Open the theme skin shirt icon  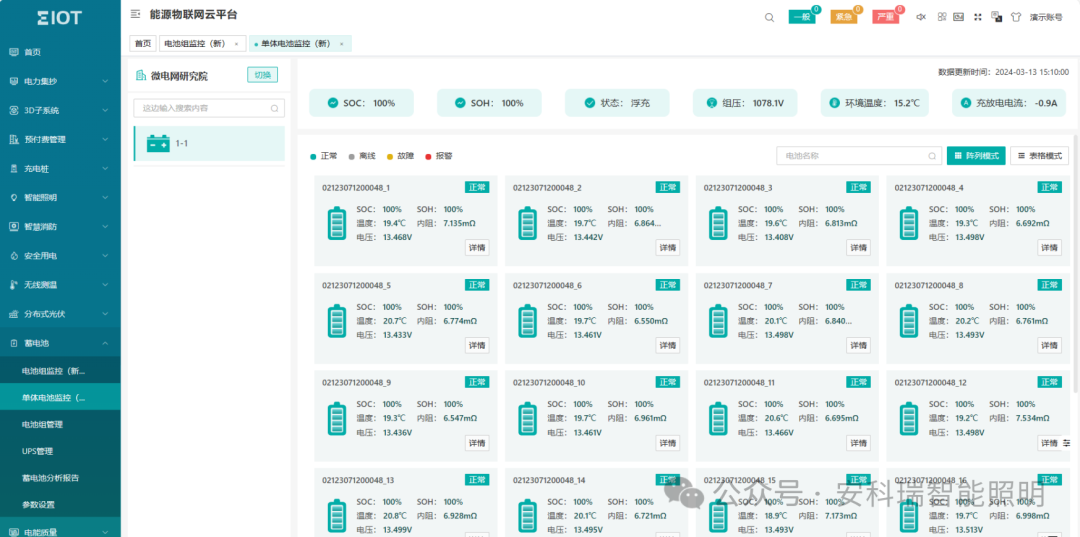(x=1015, y=17)
